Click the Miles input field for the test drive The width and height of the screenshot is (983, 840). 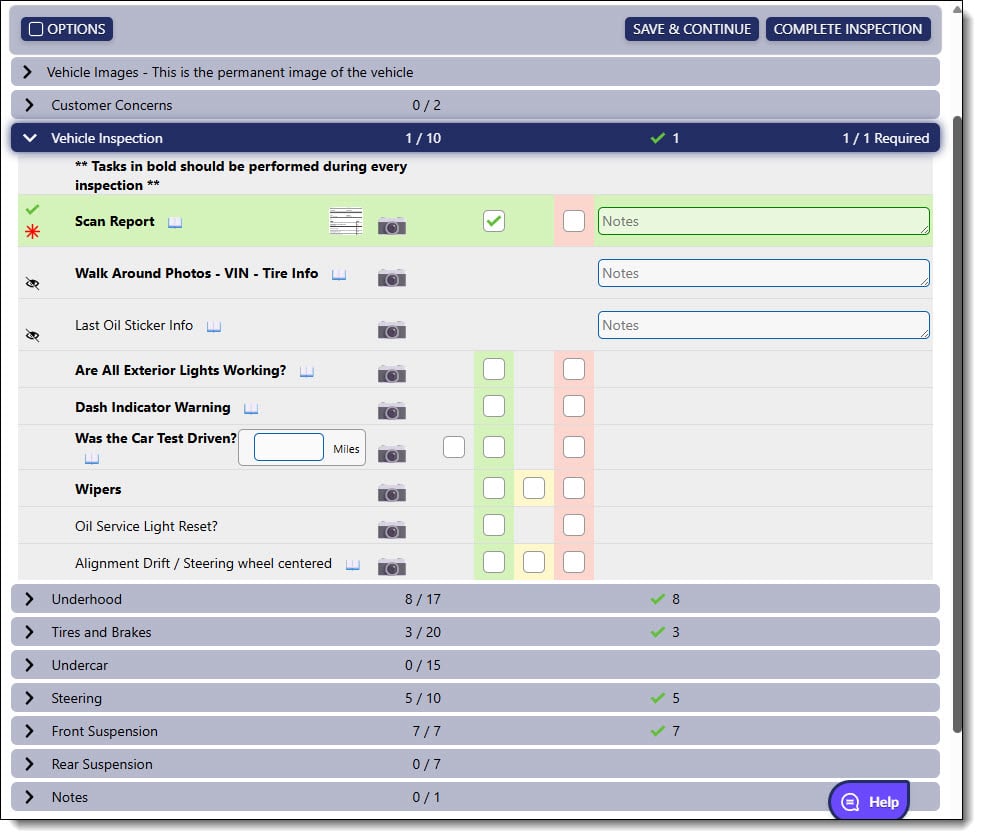[x=289, y=447]
